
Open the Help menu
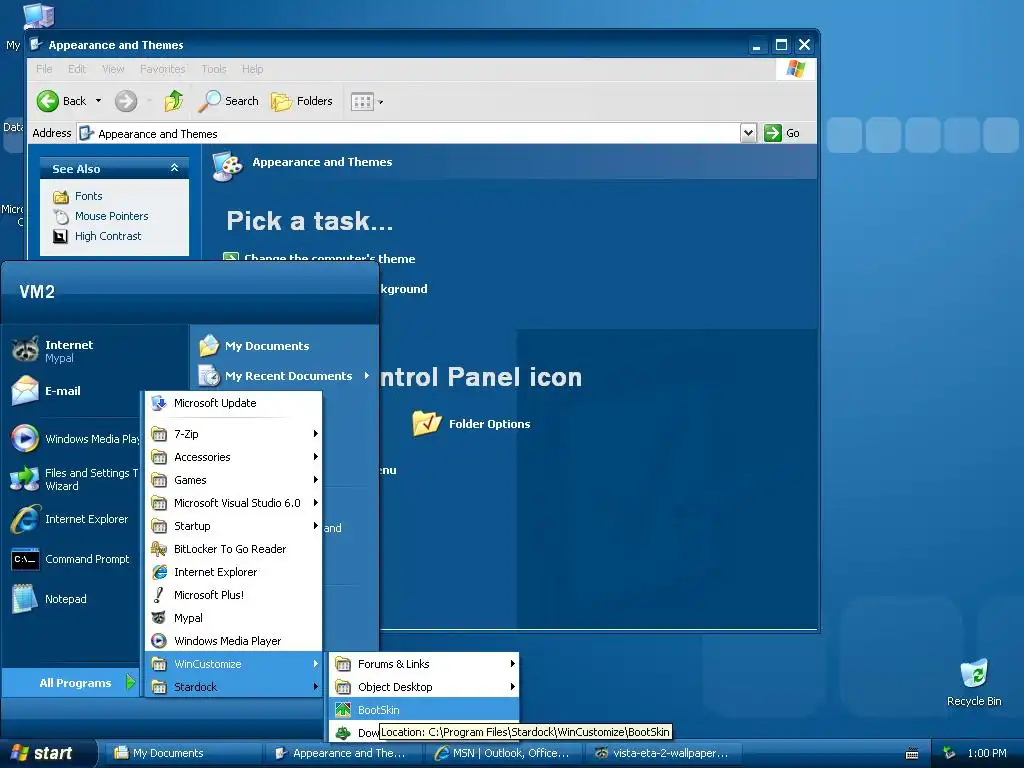click(252, 69)
